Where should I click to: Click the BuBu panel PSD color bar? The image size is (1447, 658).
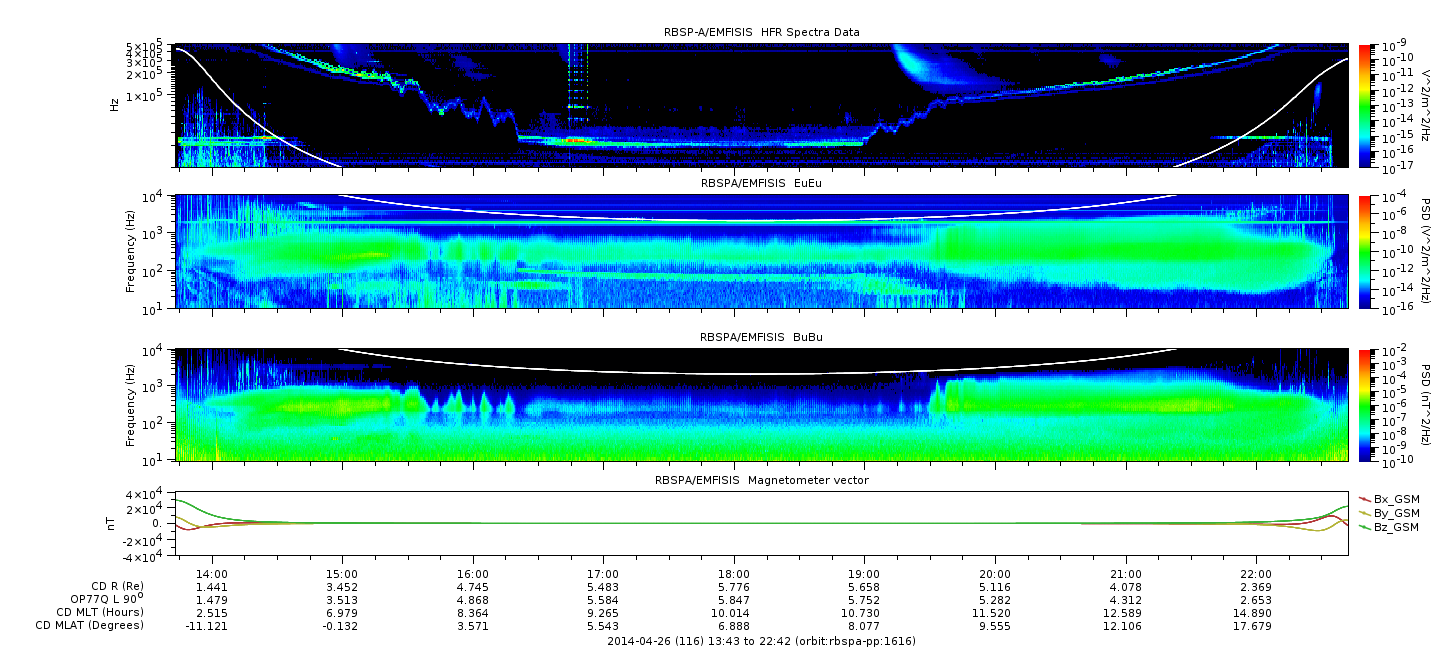[1364, 405]
